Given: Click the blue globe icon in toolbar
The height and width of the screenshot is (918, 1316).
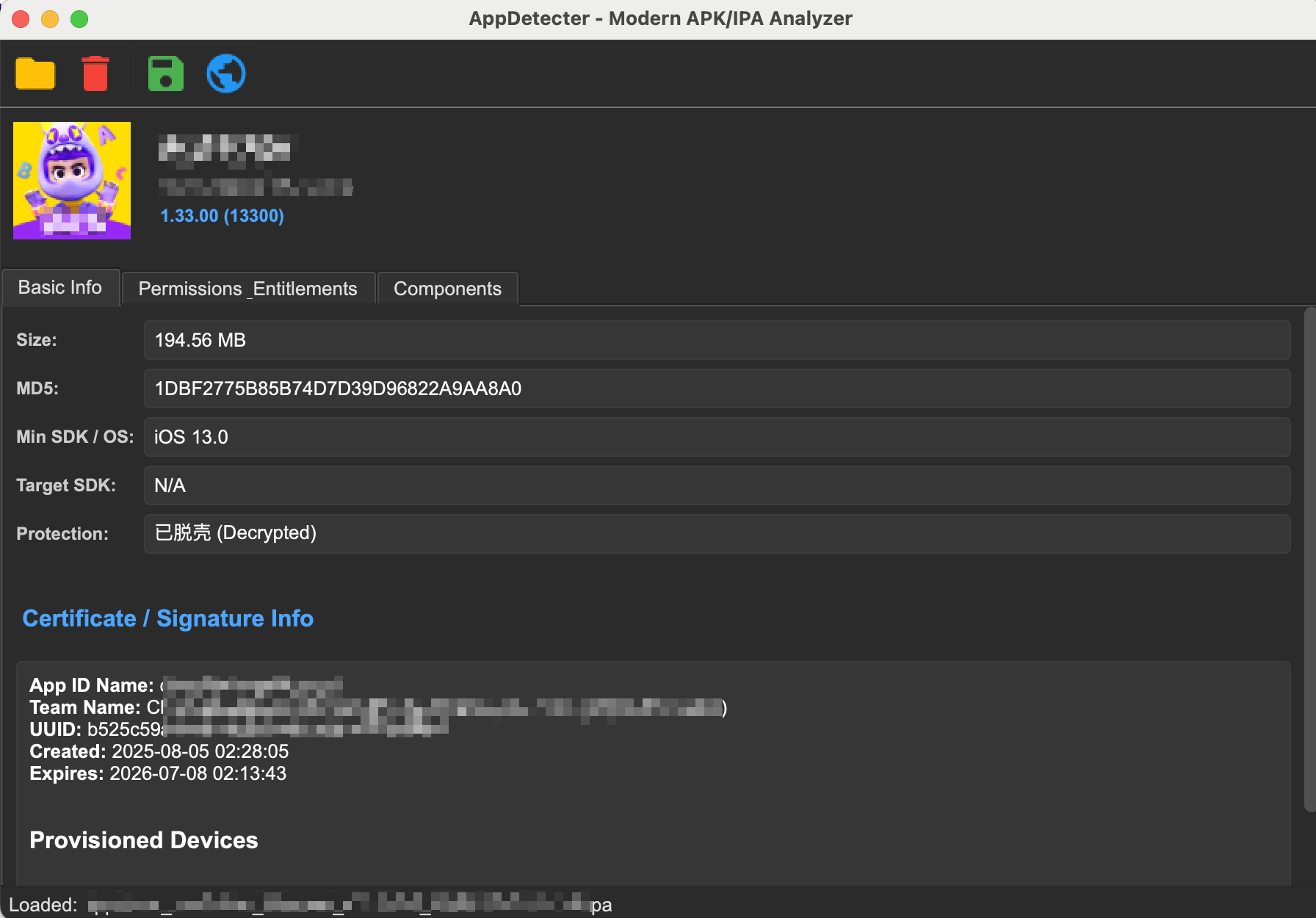Looking at the screenshot, I should click(226, 73).
